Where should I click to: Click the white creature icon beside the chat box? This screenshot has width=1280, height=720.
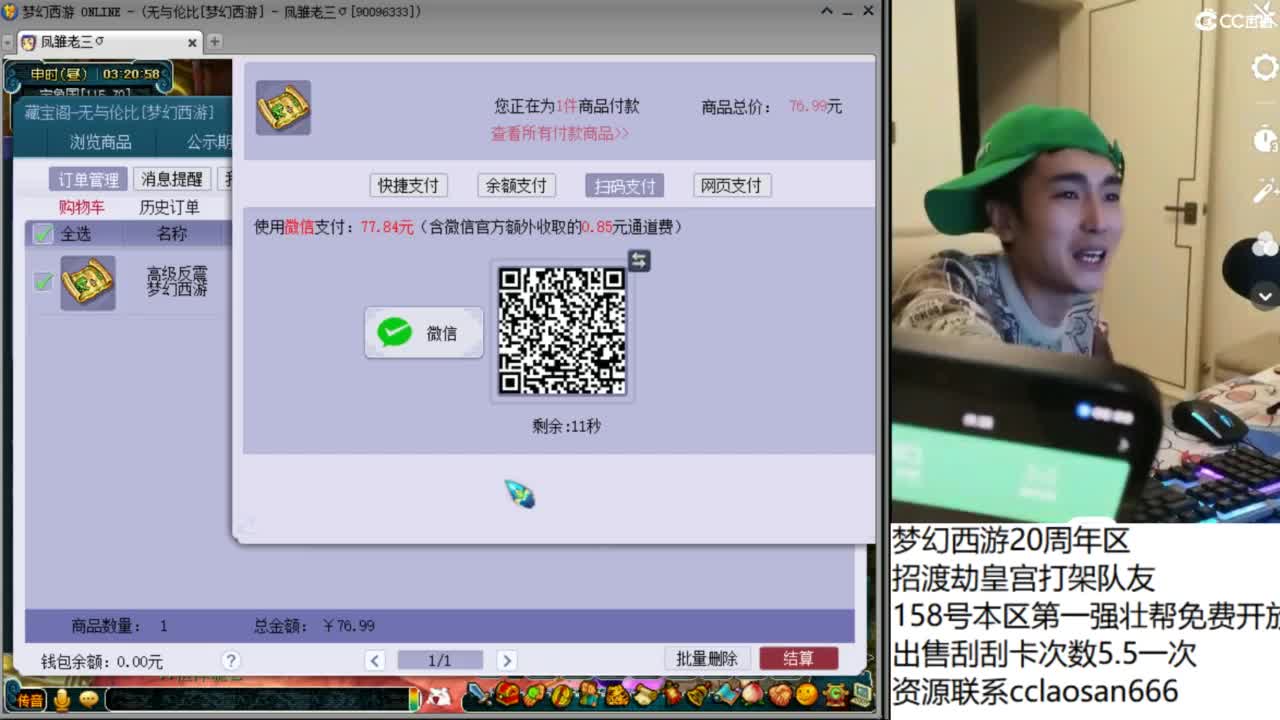pyautogui.click(x=437, y=697)
